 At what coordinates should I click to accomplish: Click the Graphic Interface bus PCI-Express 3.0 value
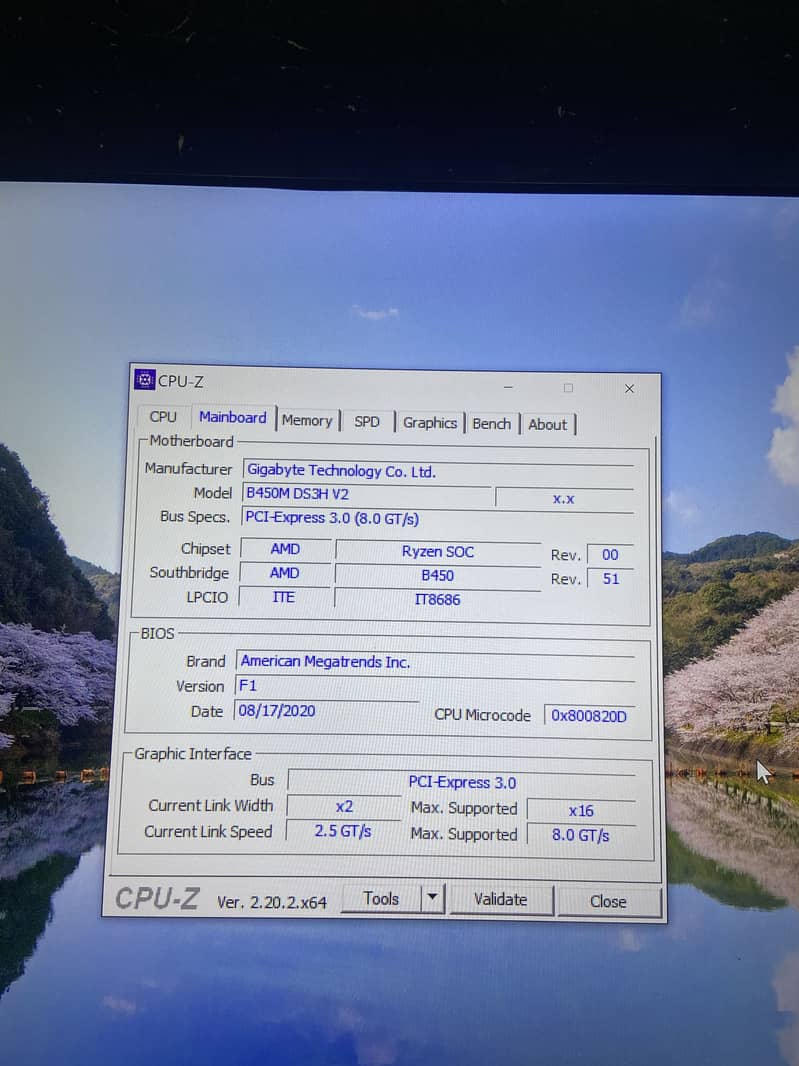[462, 783]
